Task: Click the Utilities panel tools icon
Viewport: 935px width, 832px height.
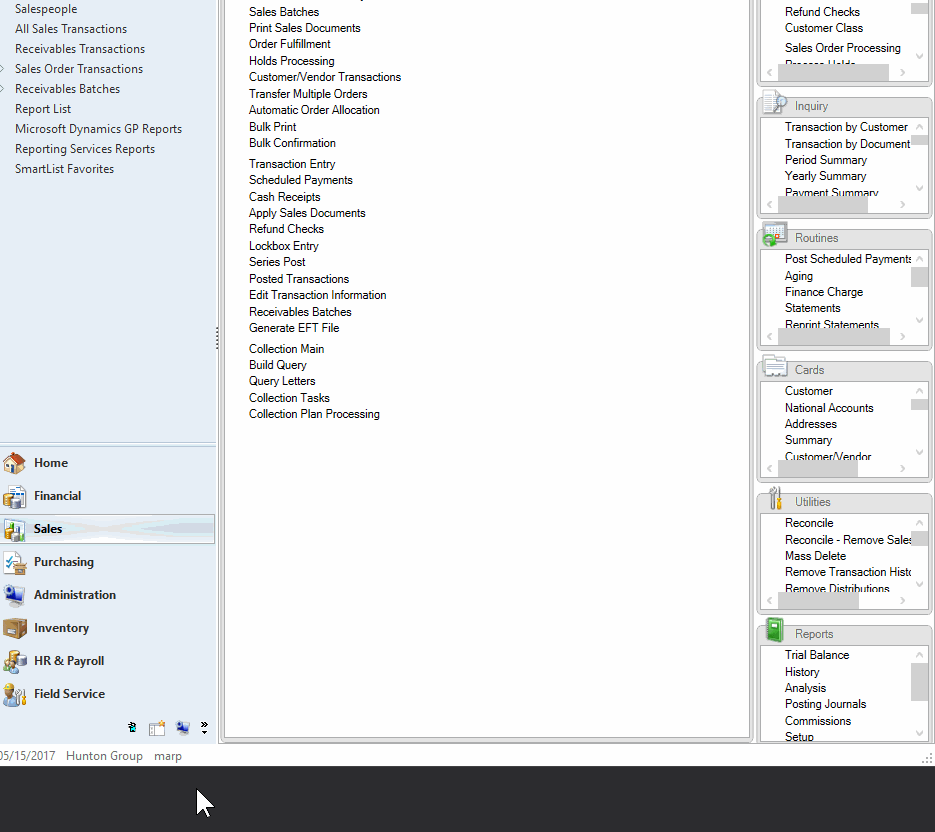Action: (x=774, y=499)
